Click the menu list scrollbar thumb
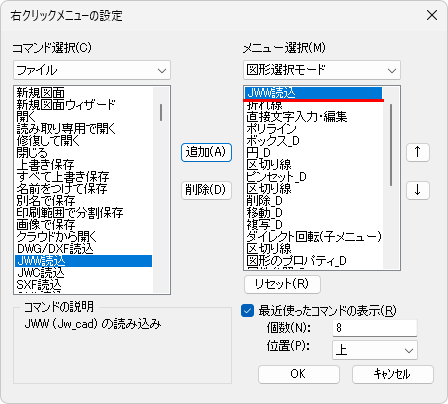Image resolution: width=448 pixels, height=404 pixels. coord(391,145)
